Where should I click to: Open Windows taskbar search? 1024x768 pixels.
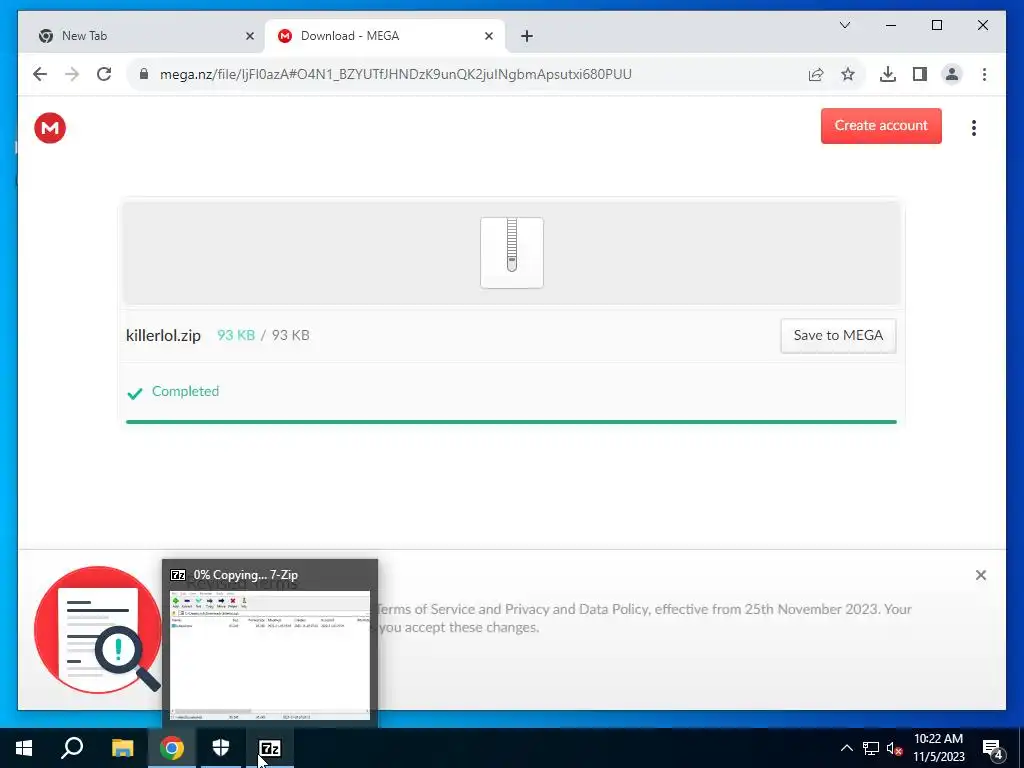click(72, 748)
